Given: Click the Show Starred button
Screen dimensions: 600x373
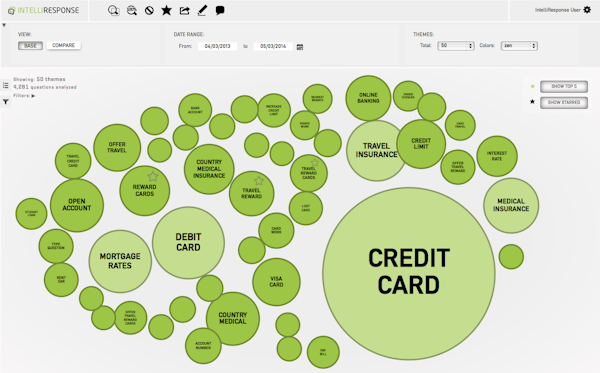Looking at the screenshot, I should (x=564, y=103).
